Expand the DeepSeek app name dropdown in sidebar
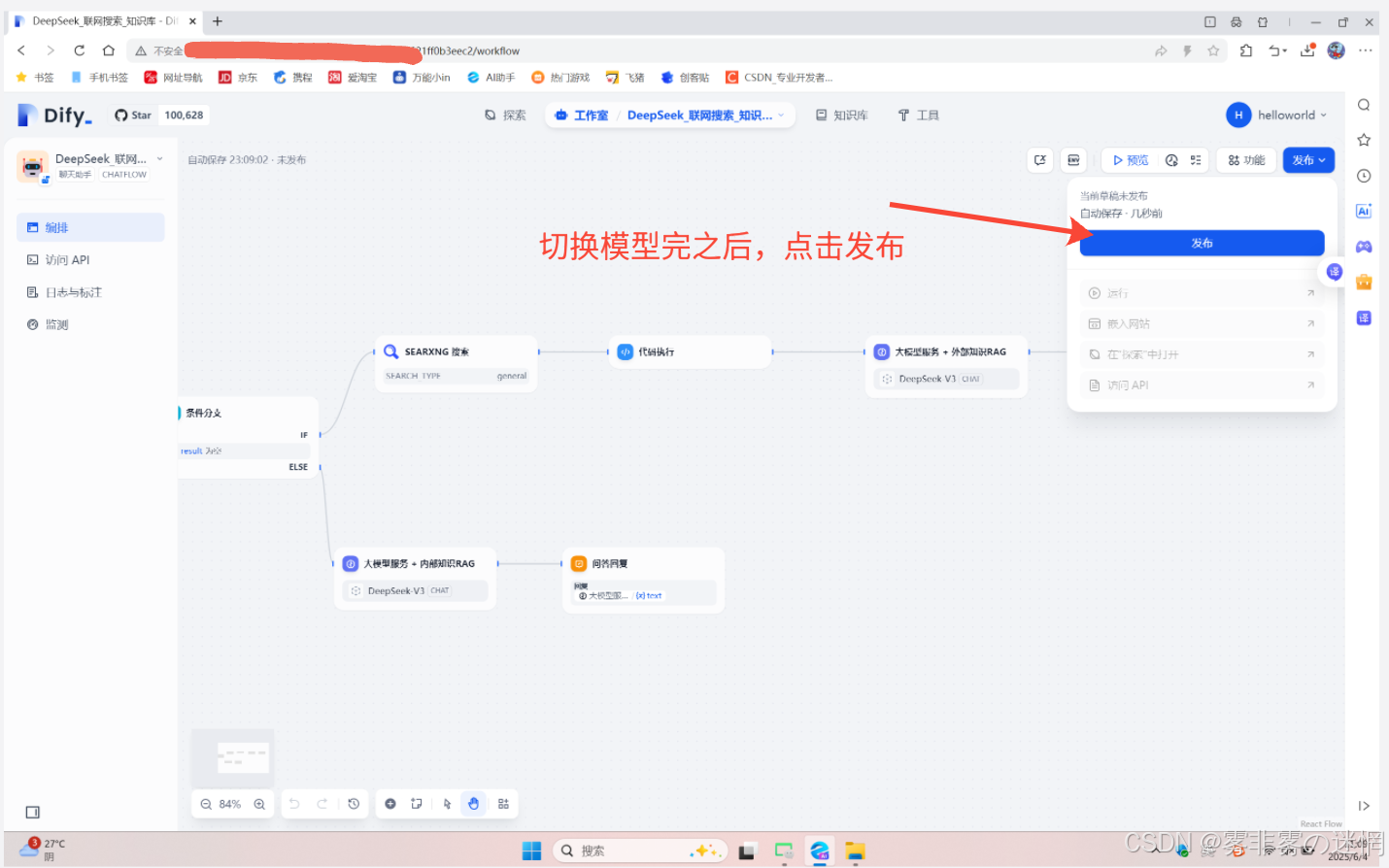 (x=160, y=158)
